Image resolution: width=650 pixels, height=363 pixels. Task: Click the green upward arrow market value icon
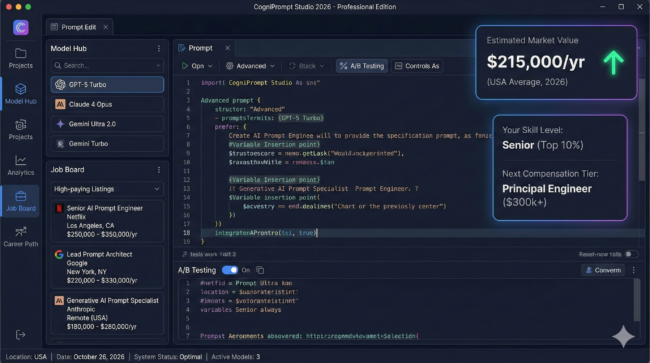pyautogui.click(x=613, y=63)
